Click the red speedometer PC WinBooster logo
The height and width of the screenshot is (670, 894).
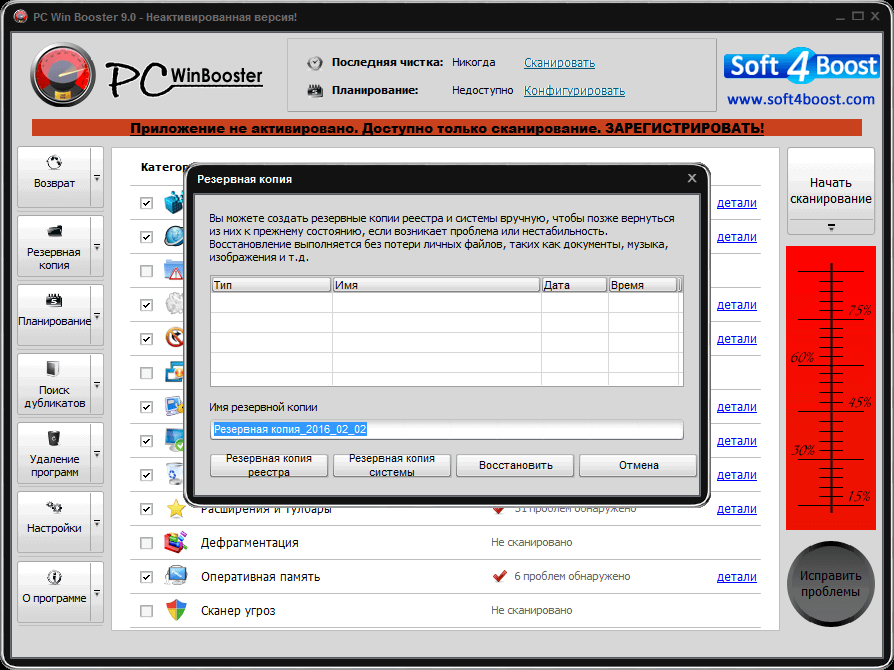(x=63, y=75)
